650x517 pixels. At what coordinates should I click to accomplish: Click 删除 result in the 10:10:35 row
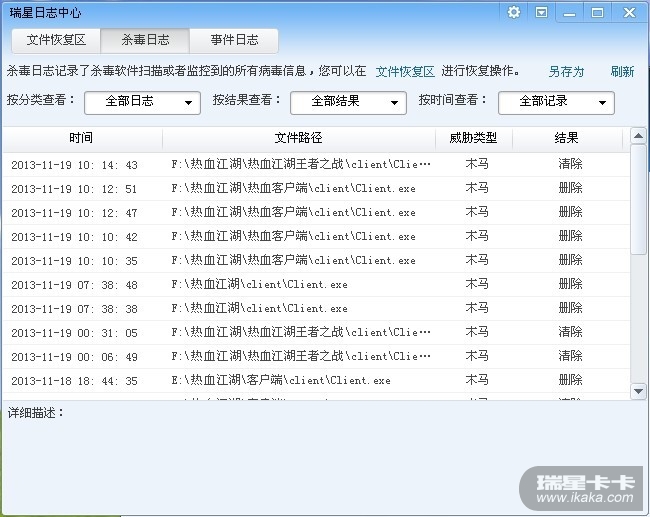pos(570,260)
